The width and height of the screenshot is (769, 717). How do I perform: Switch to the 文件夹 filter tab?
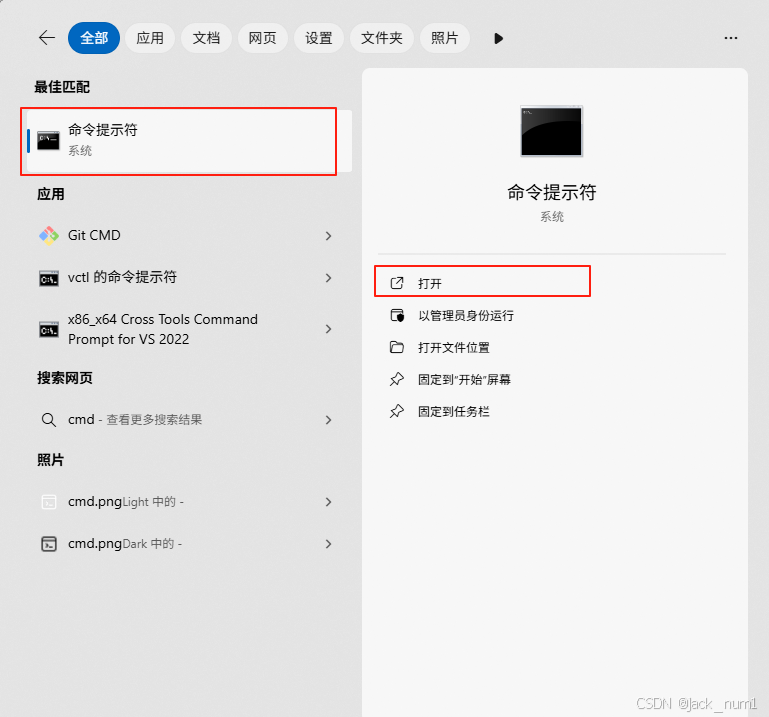click(382, 38)
